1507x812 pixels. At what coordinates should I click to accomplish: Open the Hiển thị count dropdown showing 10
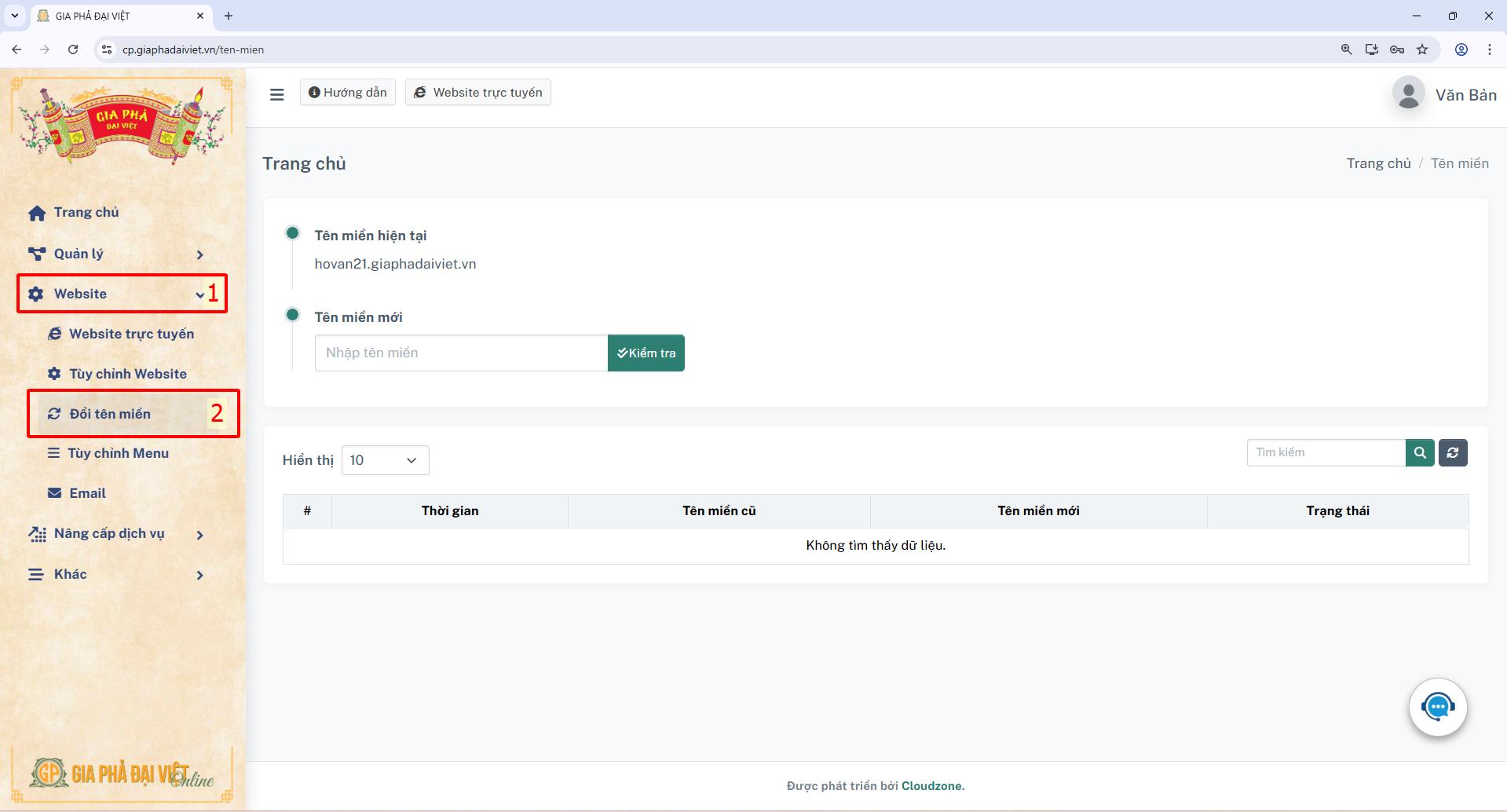click(x=384, y=460)
